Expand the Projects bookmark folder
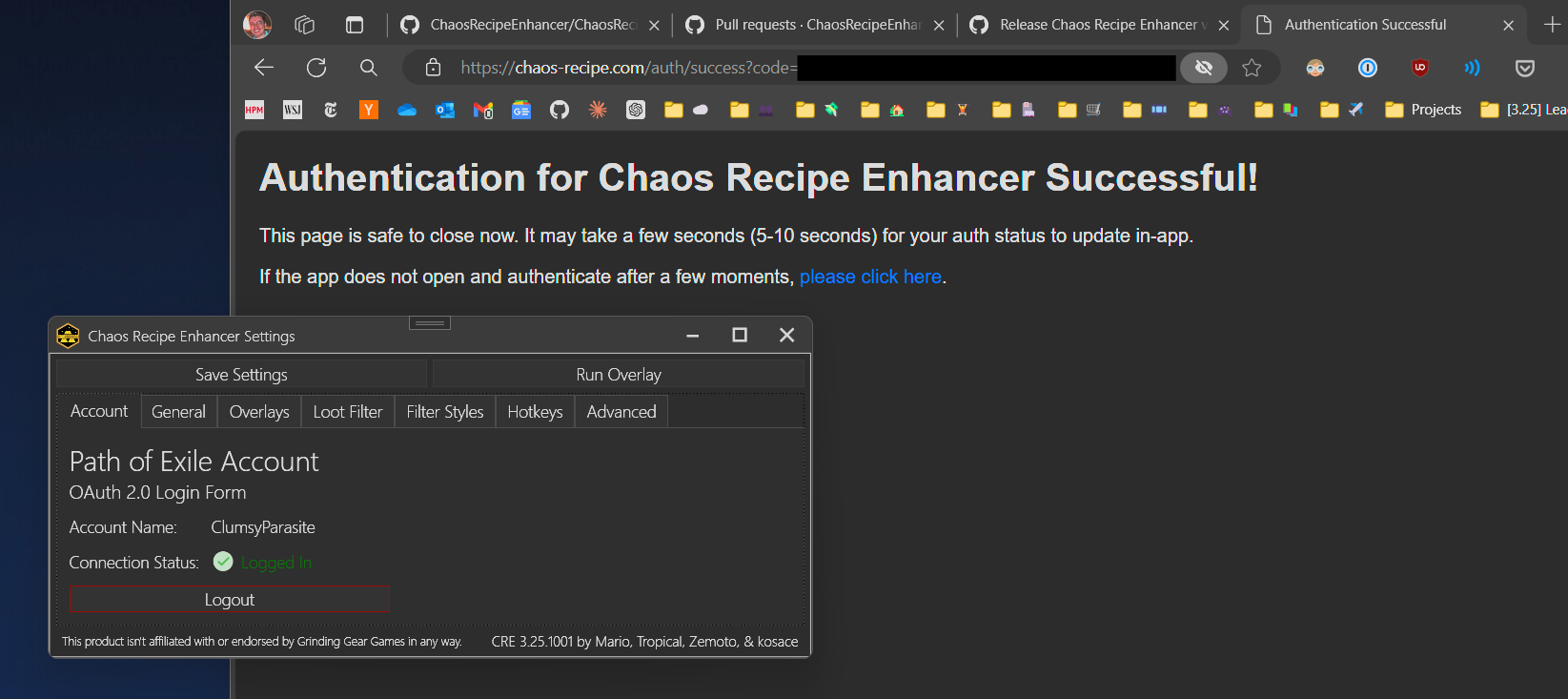 pos(1423,110)
